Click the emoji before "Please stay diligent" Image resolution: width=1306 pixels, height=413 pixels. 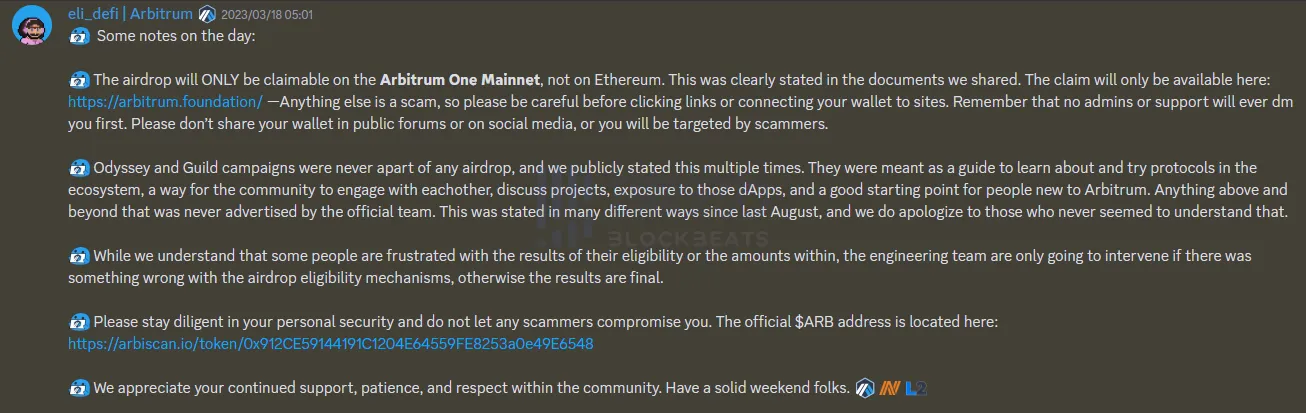pyautogui.click(x=79, y=321)
